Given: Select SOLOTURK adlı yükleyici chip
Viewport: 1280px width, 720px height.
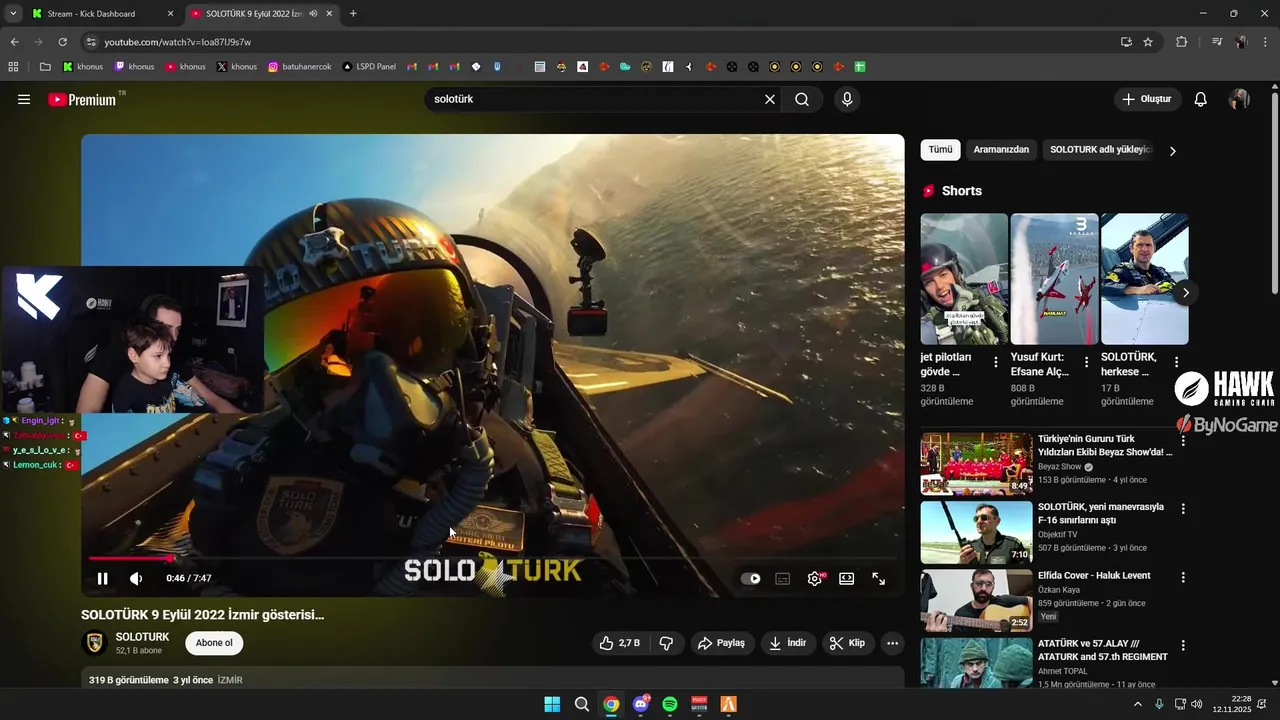Looking at the screenshot, I should click(x=1100, y=150).
